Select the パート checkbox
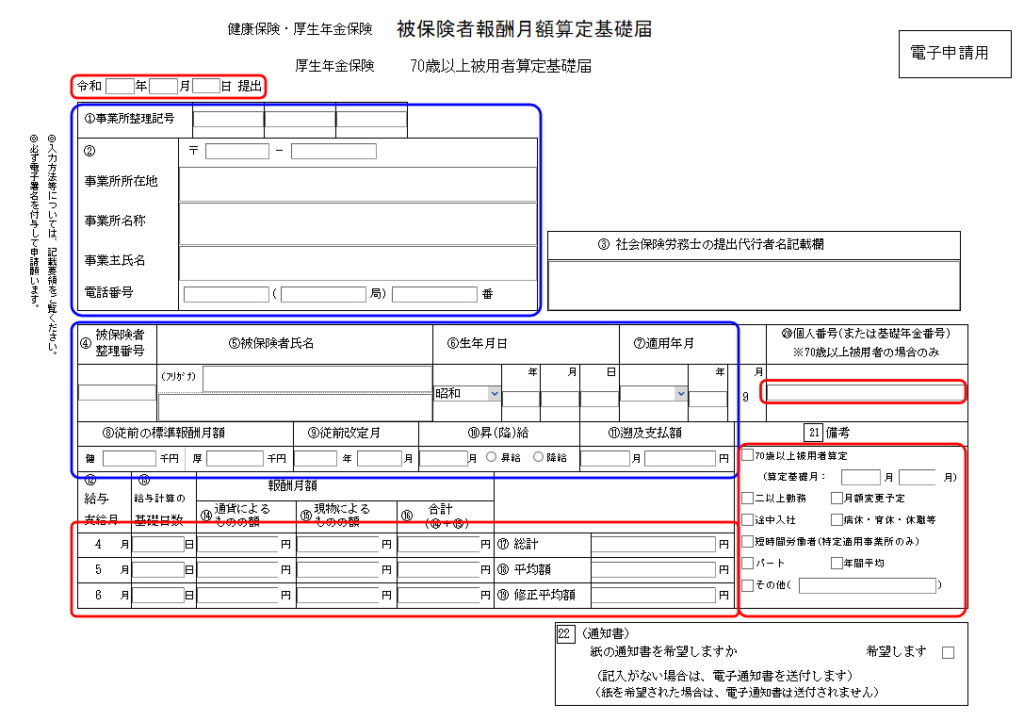Viewport: 1024px width, 721px height. [748, 563]
